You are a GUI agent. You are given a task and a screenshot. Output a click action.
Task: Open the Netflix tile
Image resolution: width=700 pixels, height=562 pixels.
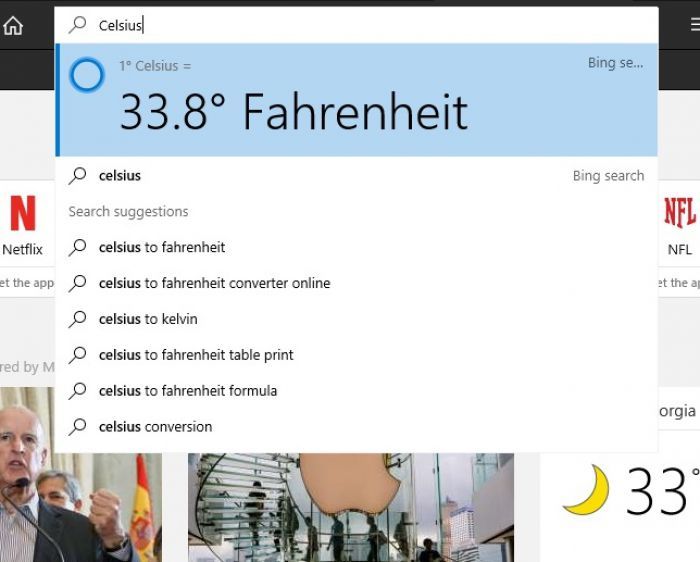23,225
